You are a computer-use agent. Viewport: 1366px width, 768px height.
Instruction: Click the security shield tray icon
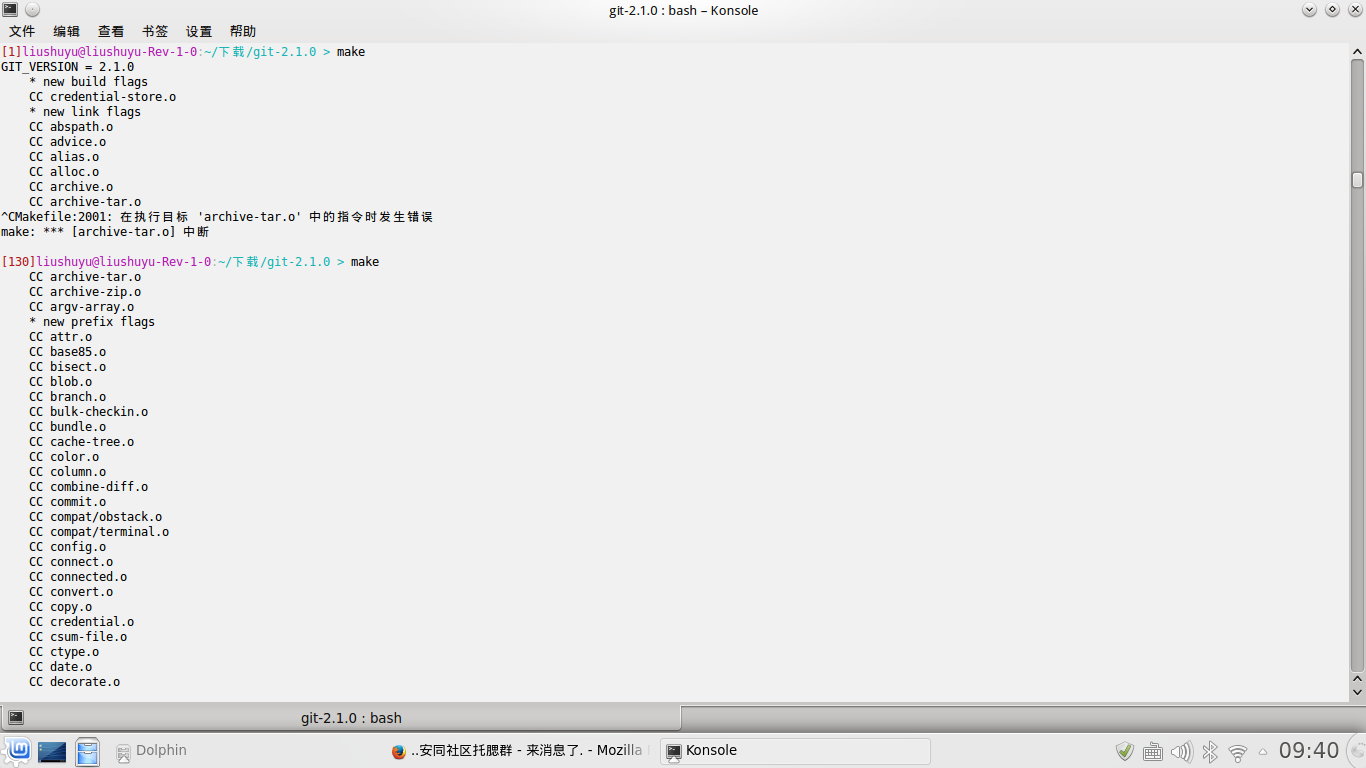[1125, 751]
